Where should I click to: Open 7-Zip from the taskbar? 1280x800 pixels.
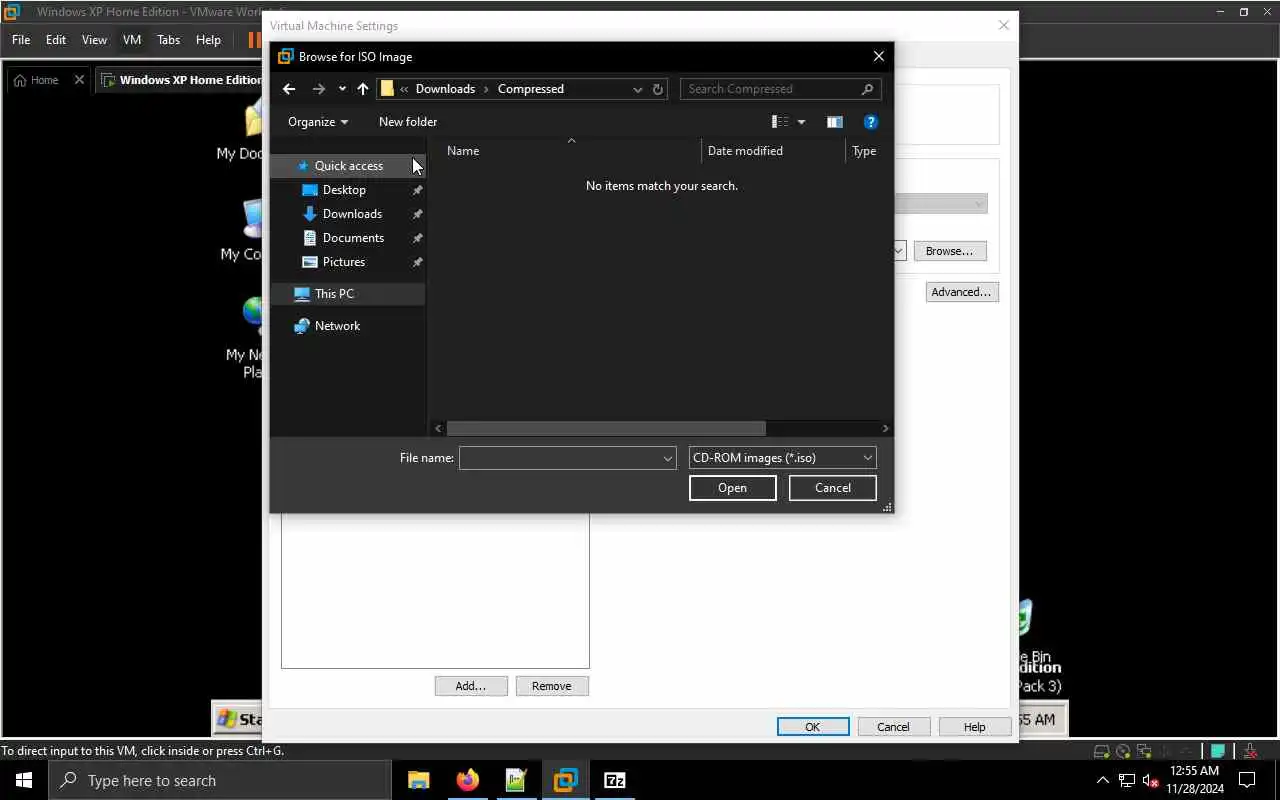click(615, 780)
